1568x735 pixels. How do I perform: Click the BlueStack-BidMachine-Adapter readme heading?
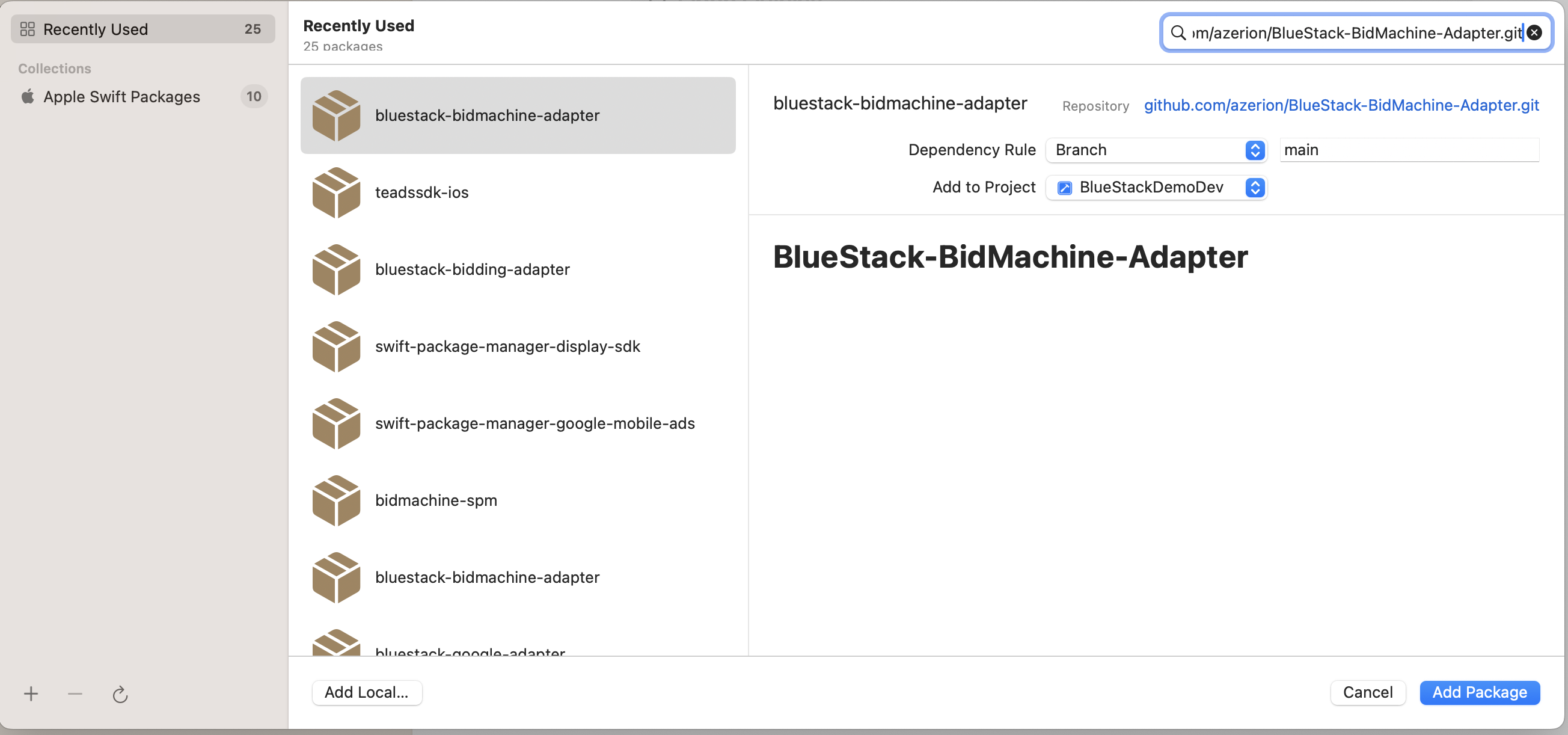pyautogui.click(x=1011, y=256)
